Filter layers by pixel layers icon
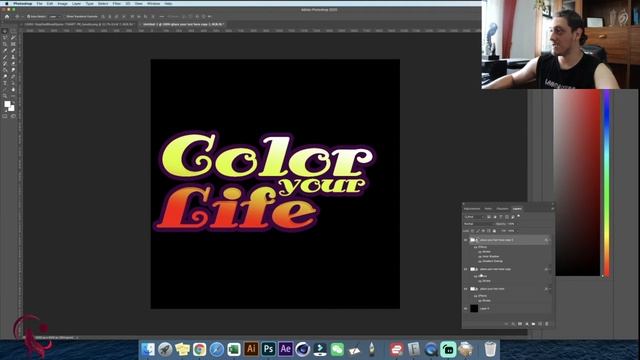Viewport: 640px width, 360px height. pyautogui.click(x=489, y=217)
